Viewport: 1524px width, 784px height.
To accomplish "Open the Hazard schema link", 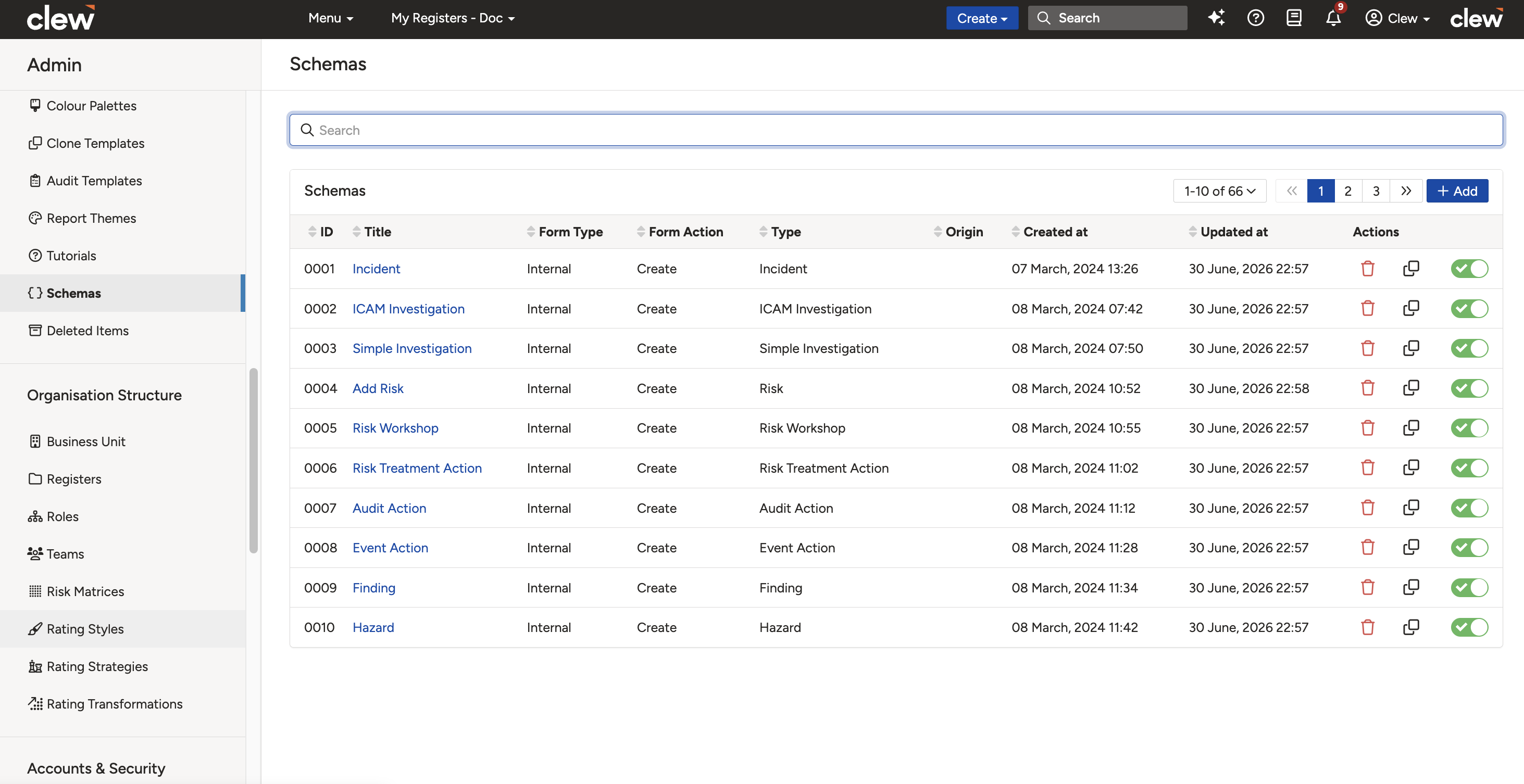I will coord(373,627).
